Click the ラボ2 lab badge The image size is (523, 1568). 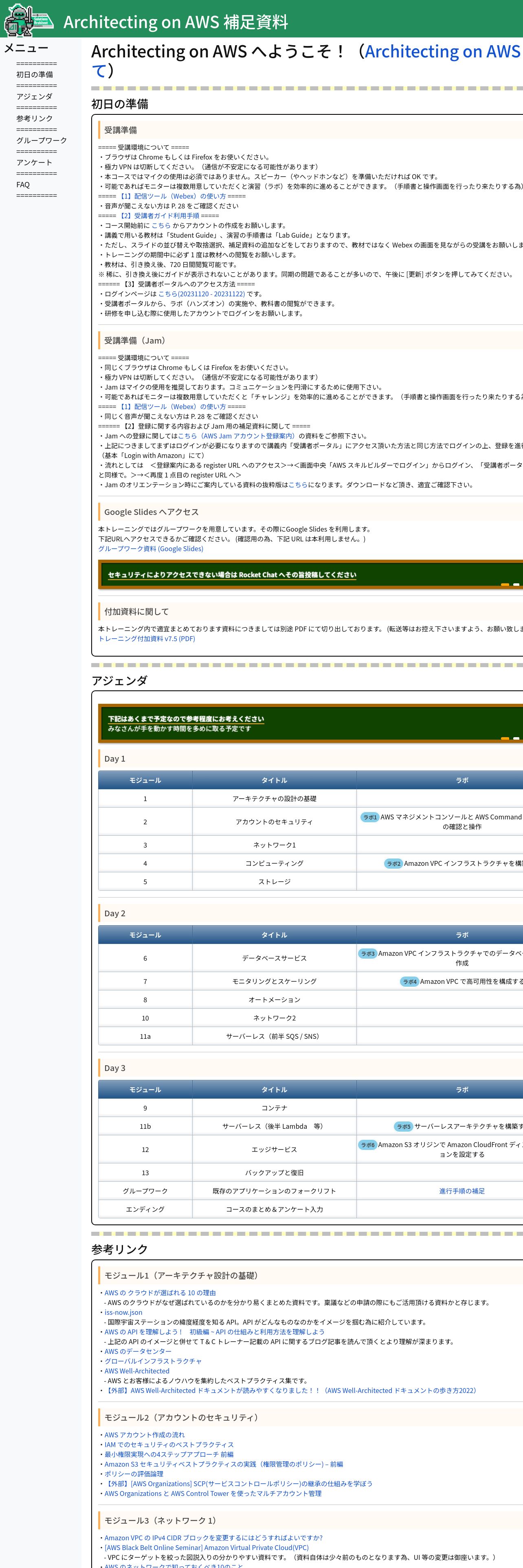click(393, 863)
